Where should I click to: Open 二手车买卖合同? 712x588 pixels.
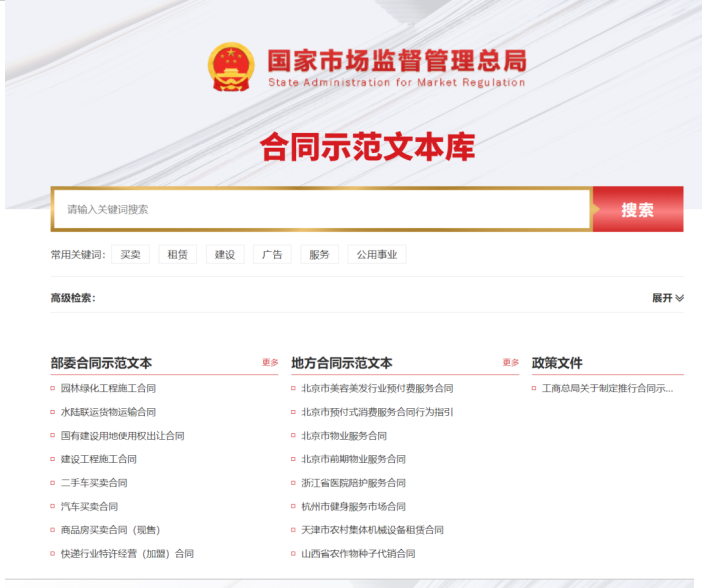pos(94,483)
